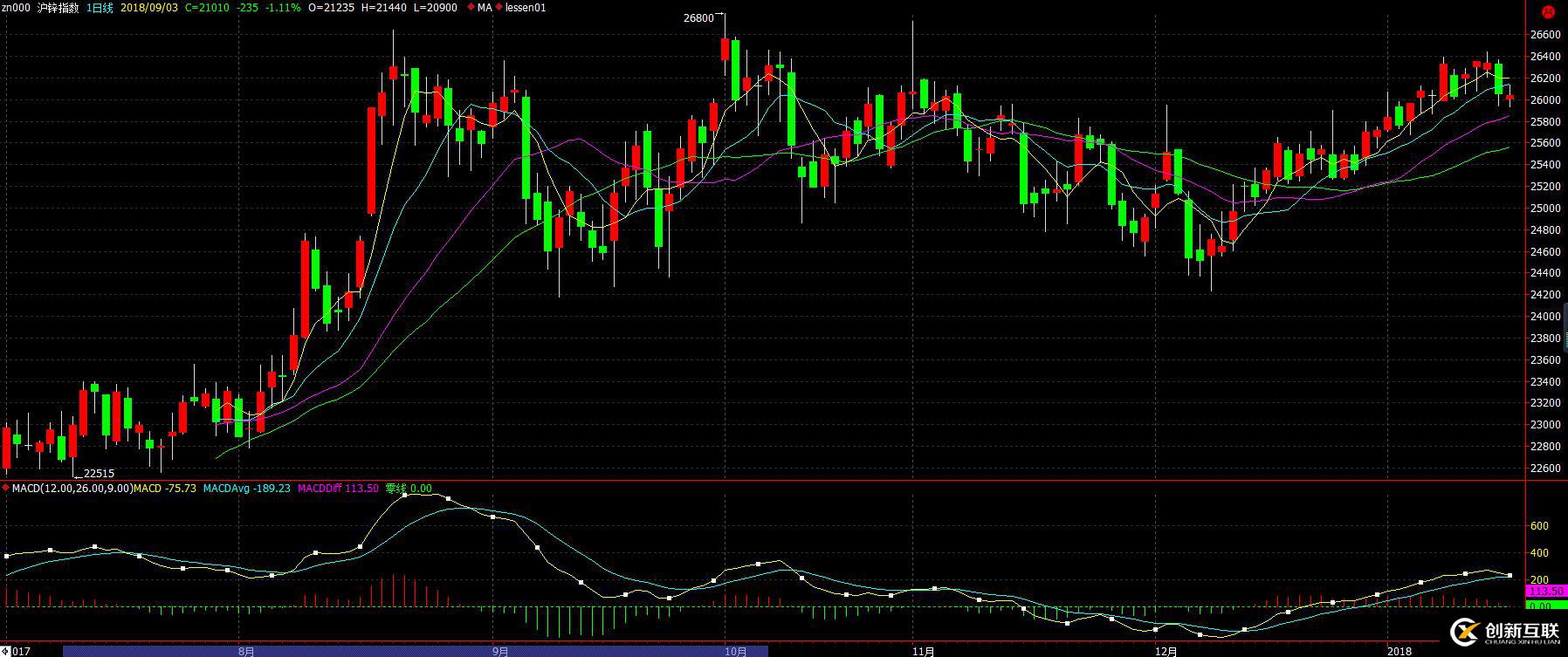
Task: Click the blue time-range scrollbar at the bottom
Action: (x=415, y=651)
